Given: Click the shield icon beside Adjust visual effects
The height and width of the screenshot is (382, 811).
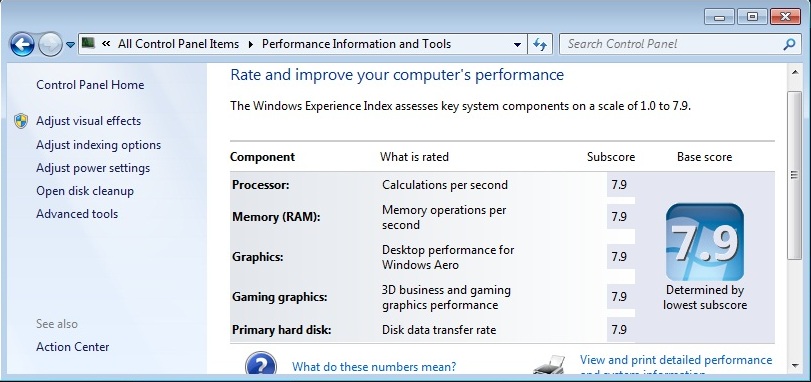Looking at the screenshot, I should pos(21,121).
